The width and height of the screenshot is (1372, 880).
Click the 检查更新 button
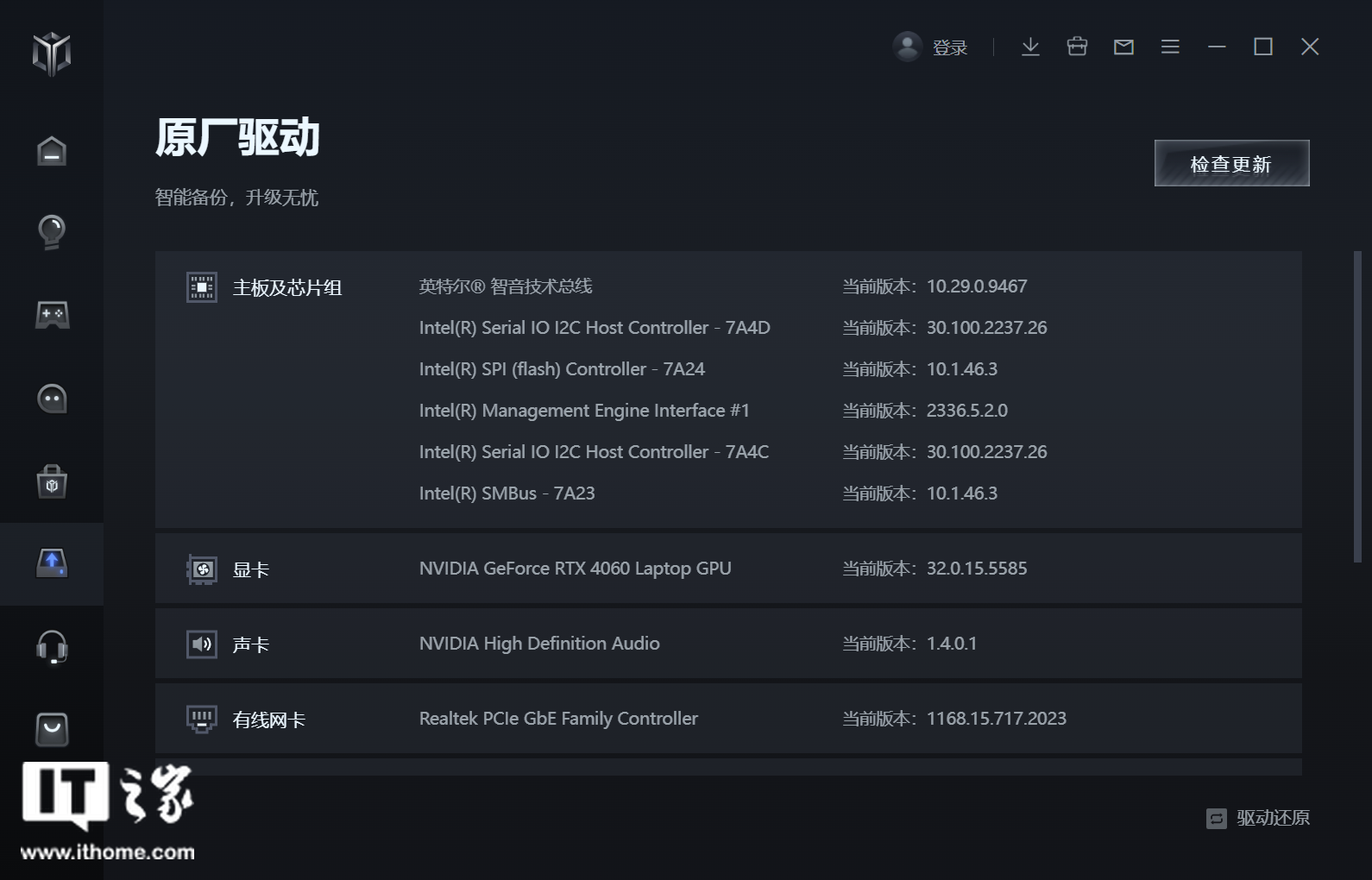[x=1231, y=163]
